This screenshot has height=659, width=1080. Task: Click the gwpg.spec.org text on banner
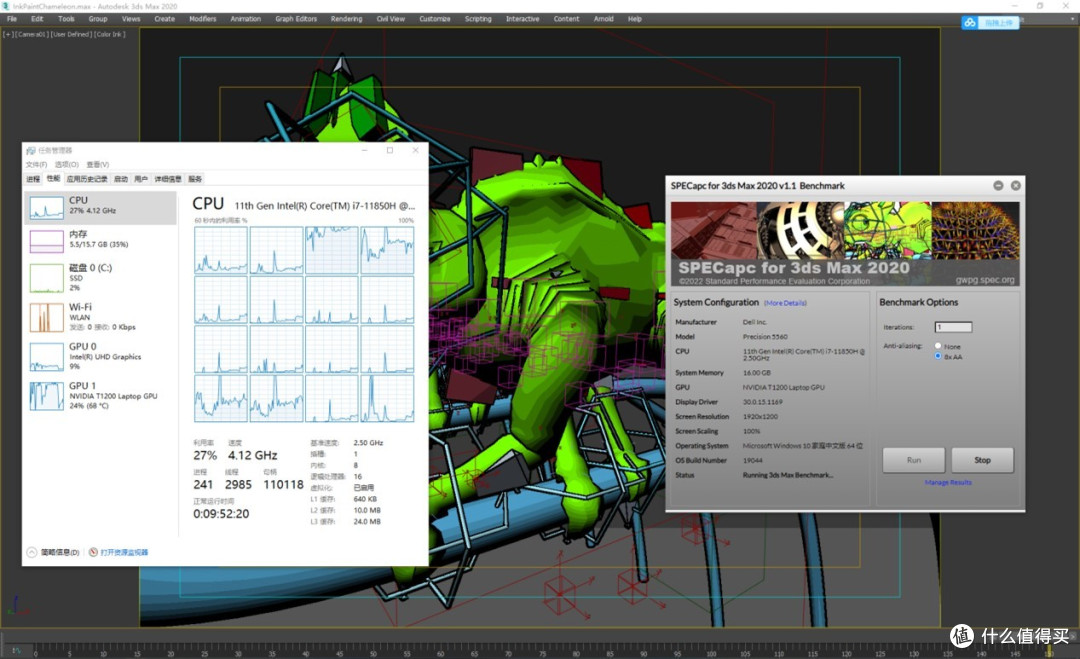pos(985,280)
